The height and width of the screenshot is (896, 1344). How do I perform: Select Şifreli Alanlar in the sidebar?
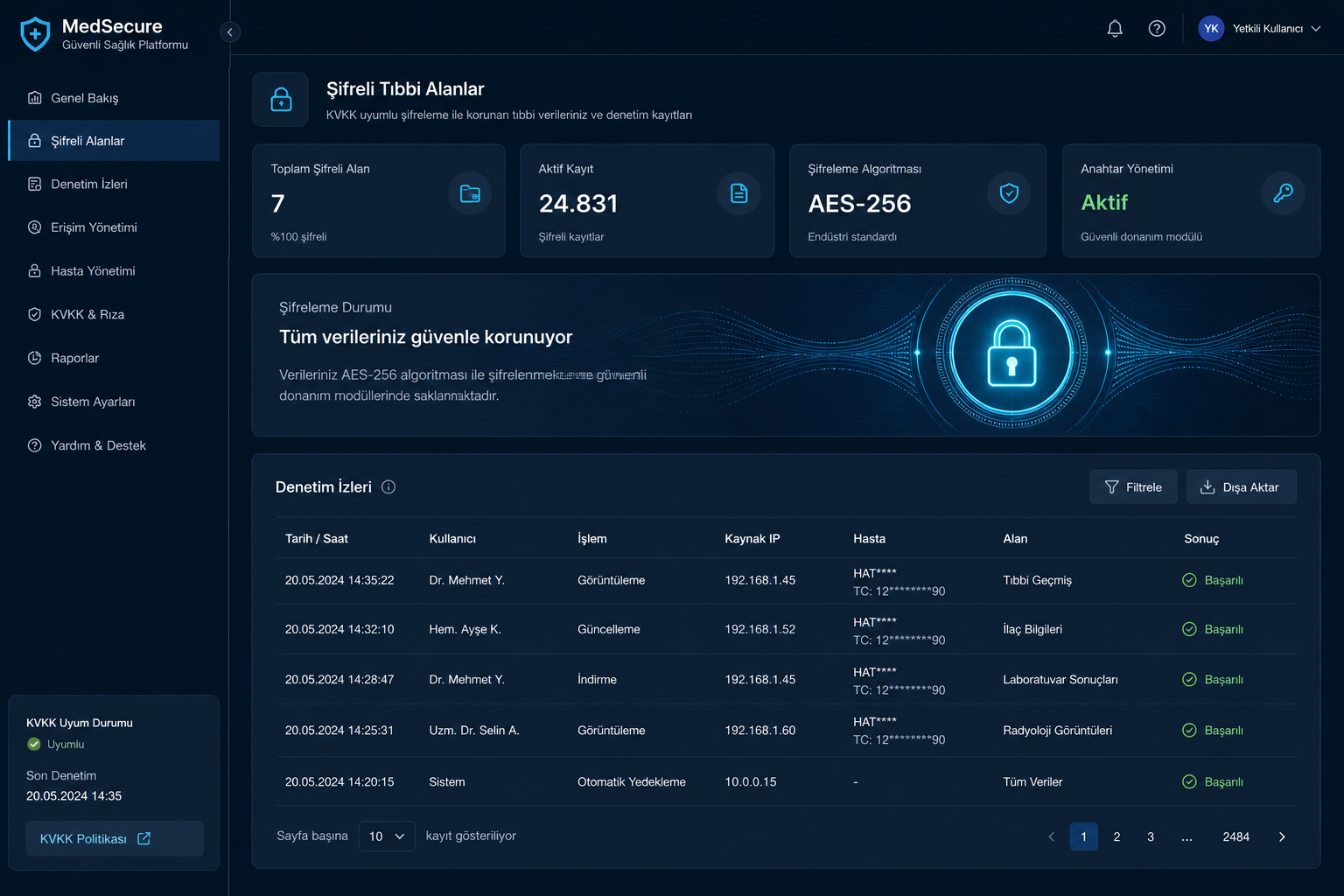[114, 141]
